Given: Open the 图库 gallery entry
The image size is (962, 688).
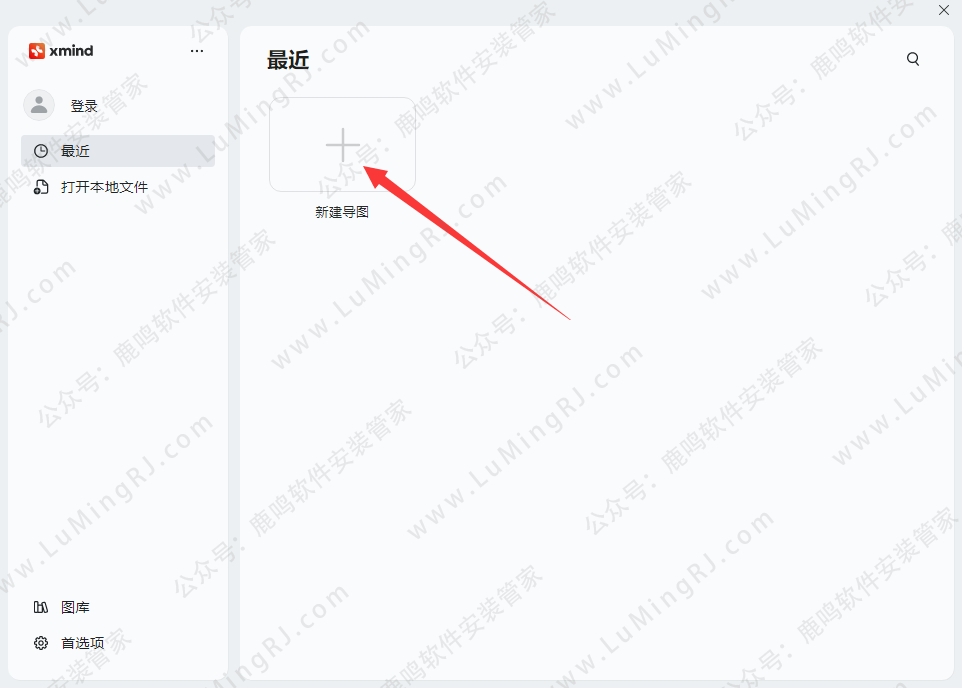Looking at the screenshot, I should [75, 608].
